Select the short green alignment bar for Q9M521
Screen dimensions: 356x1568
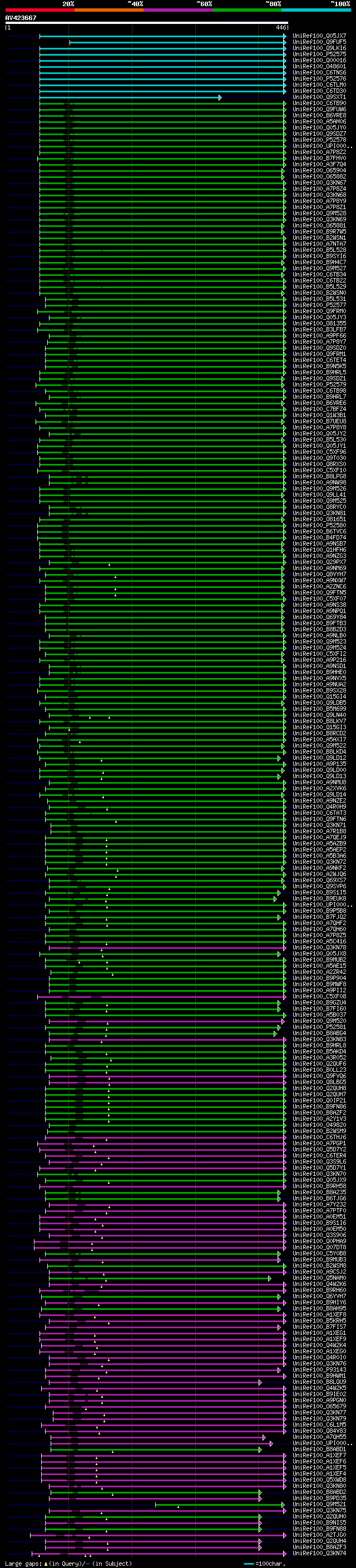point(220,1505)
